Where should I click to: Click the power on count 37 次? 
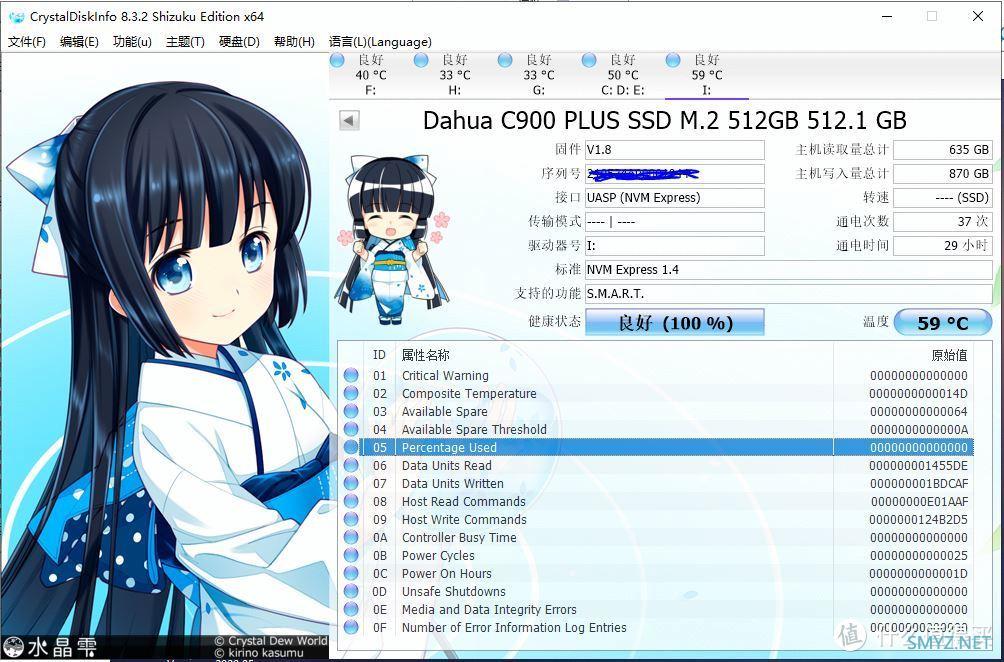pyautogui.click(x=943, y=222)
